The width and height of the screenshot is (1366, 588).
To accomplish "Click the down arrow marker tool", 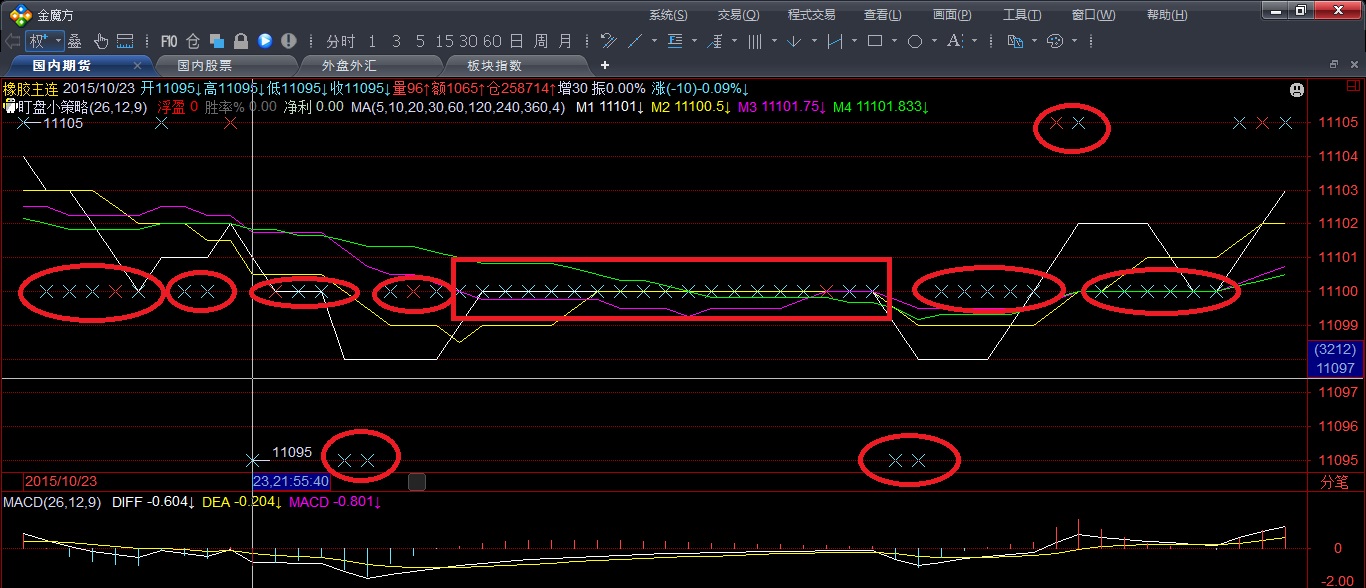I will pyautogui.click(x=793, y=41).
